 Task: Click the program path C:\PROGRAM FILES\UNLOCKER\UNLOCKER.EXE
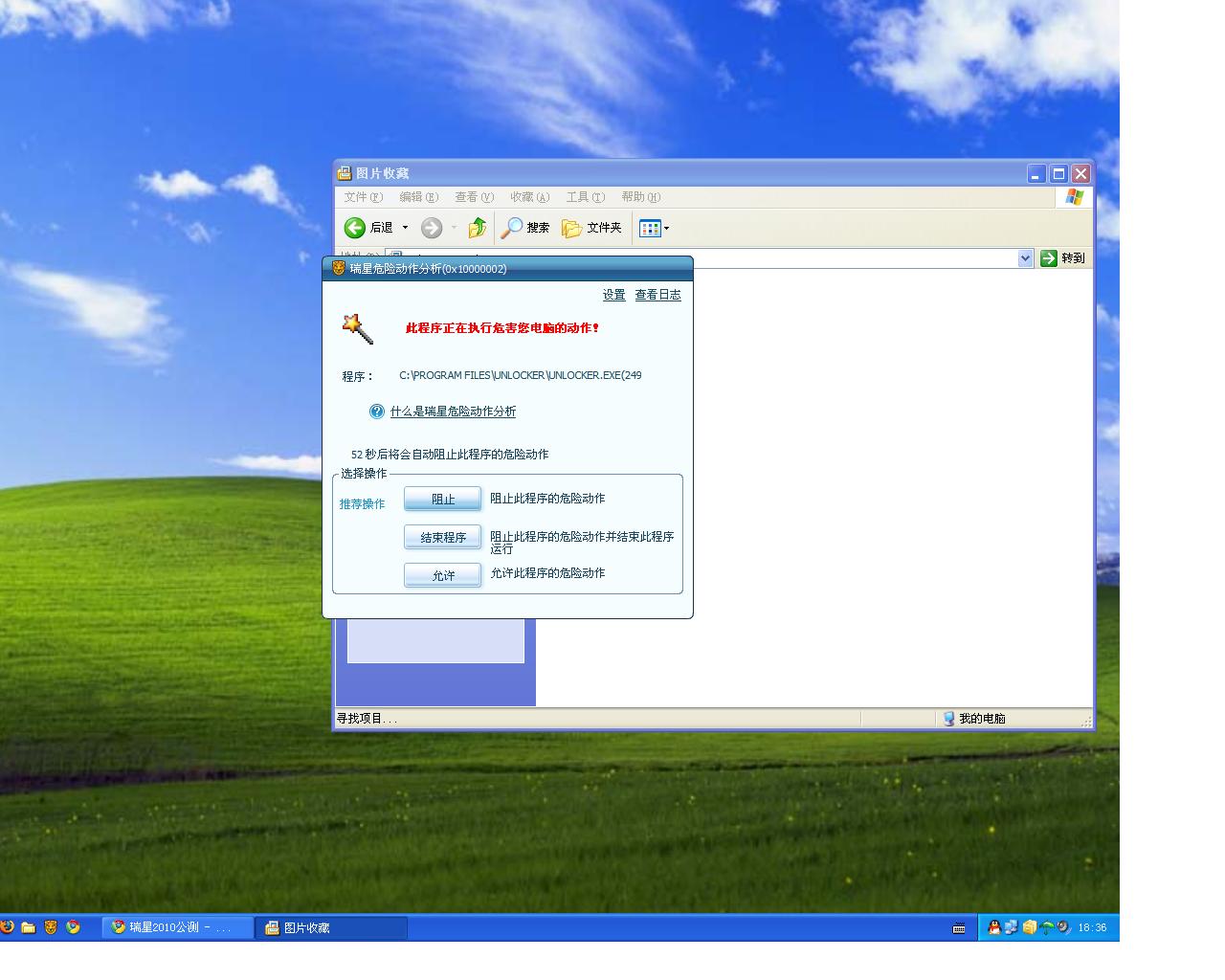point(520,375)
